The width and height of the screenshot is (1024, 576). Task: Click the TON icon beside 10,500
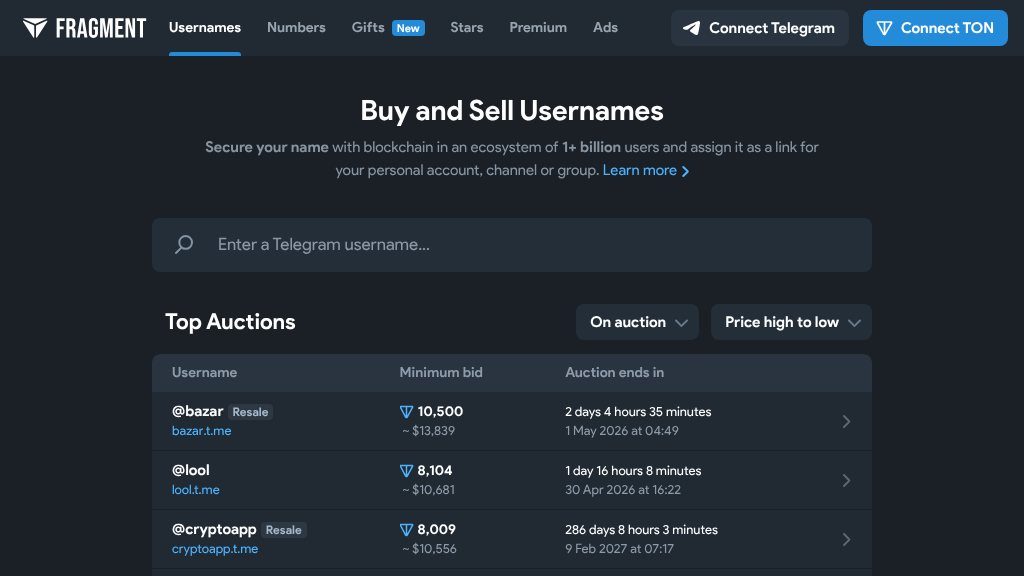pyautogui.click(x=406, y=411)
